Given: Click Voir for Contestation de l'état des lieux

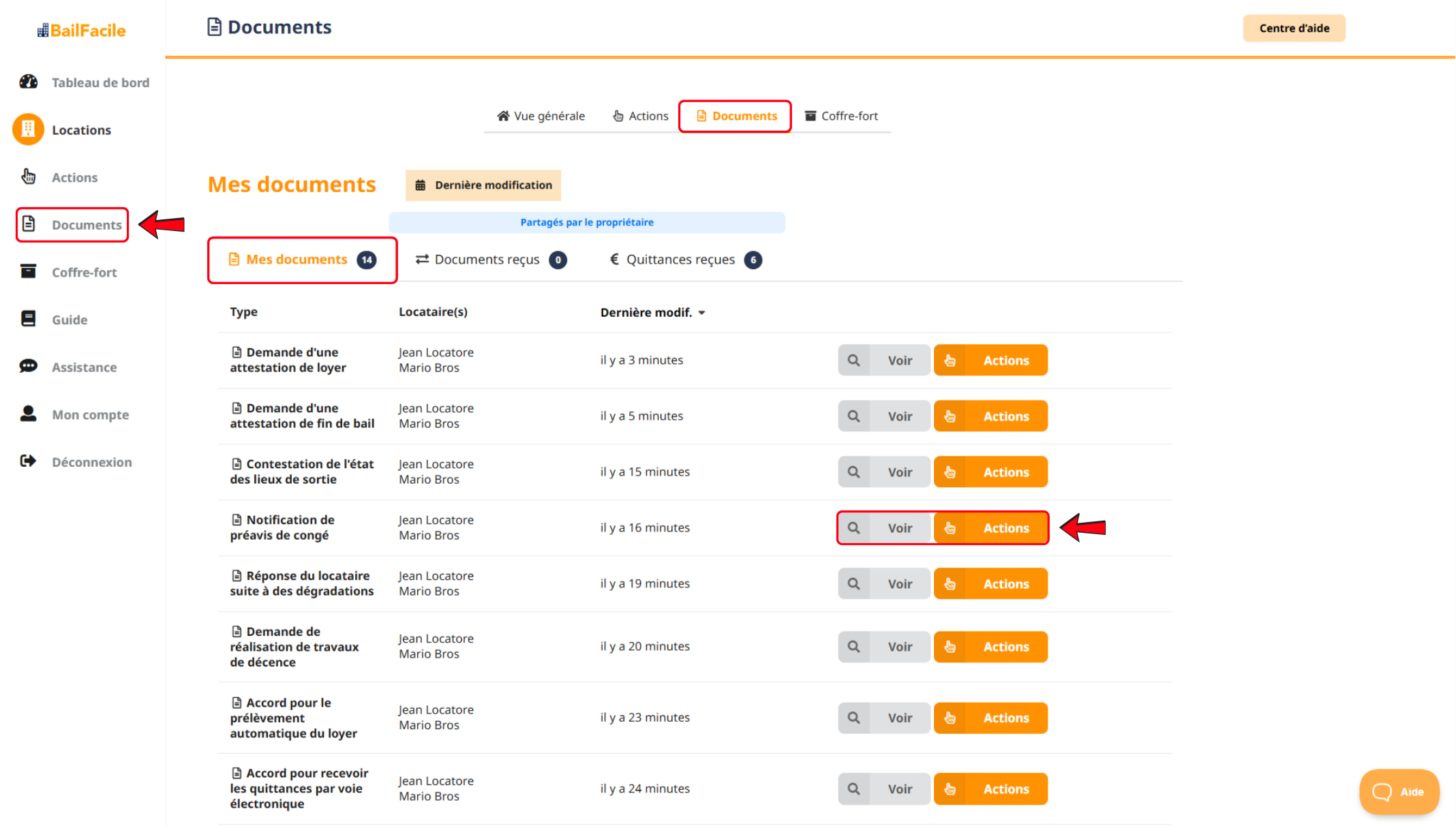Looking at the screenshot, I should pyautogui.click(x=899, y=472).
